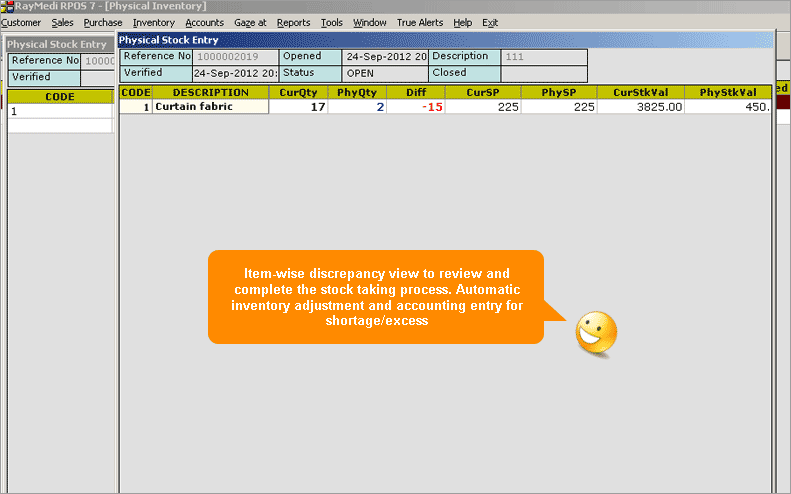791x494 pixels.
Task: Open the Inventory menu
Action: (x=153, y=22)
